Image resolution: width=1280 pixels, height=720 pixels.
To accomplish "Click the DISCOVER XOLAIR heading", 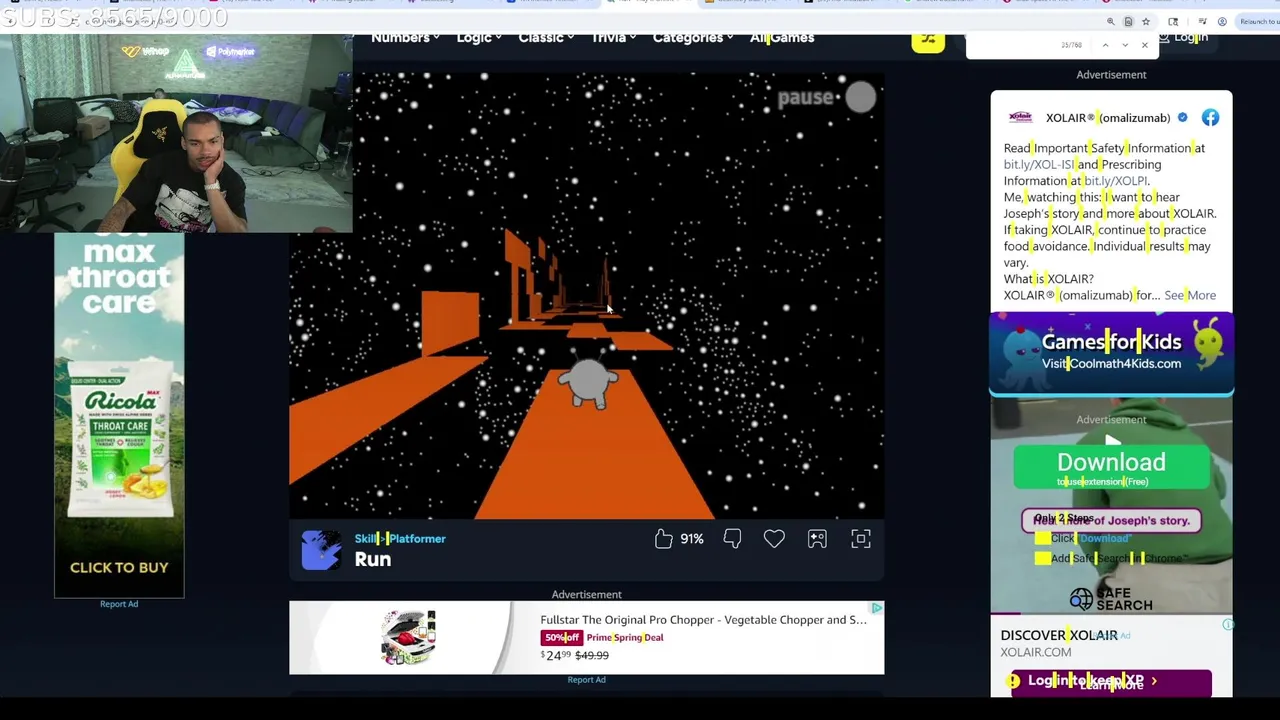I will [x=1059, y=635].
